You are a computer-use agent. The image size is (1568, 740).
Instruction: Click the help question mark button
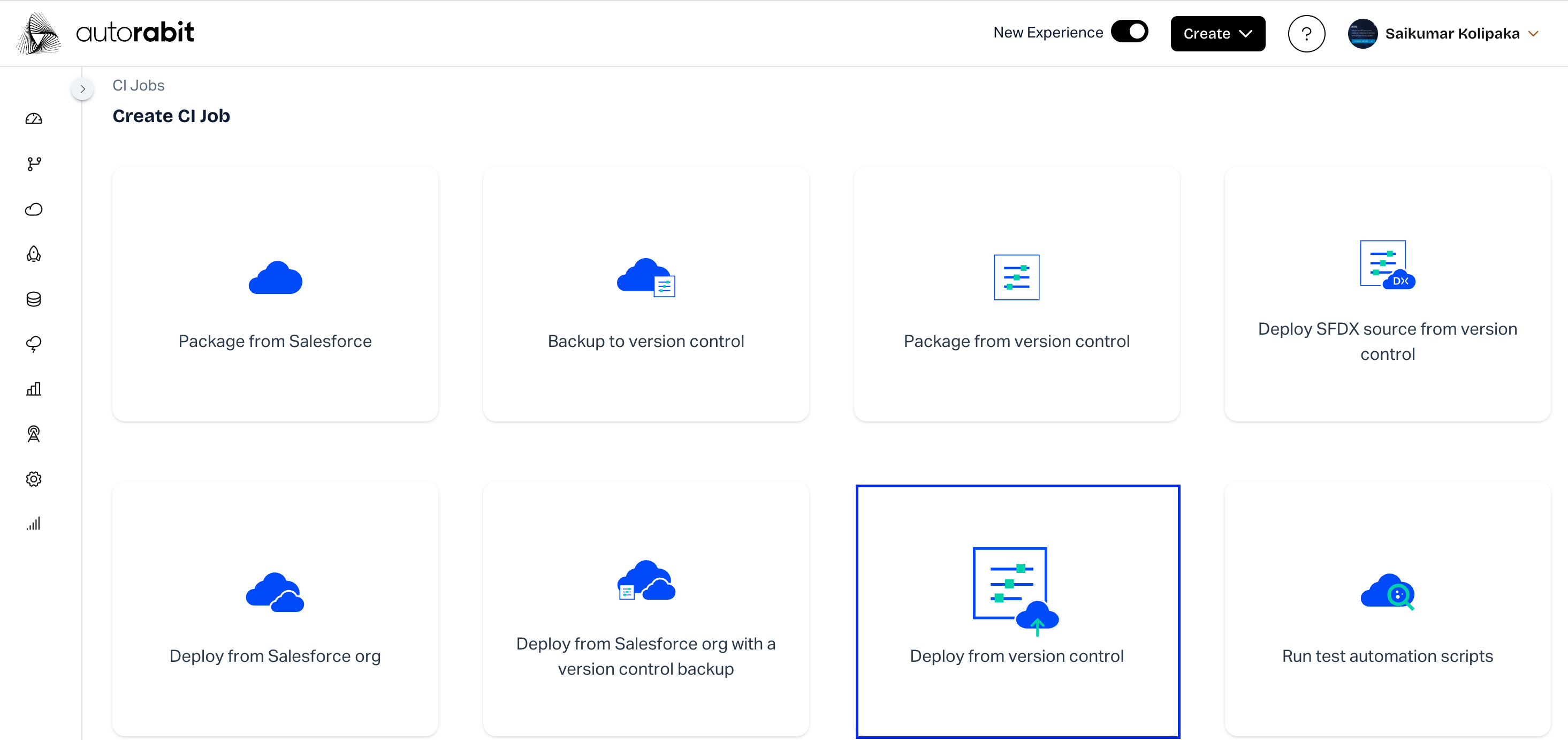(1306, 34)
